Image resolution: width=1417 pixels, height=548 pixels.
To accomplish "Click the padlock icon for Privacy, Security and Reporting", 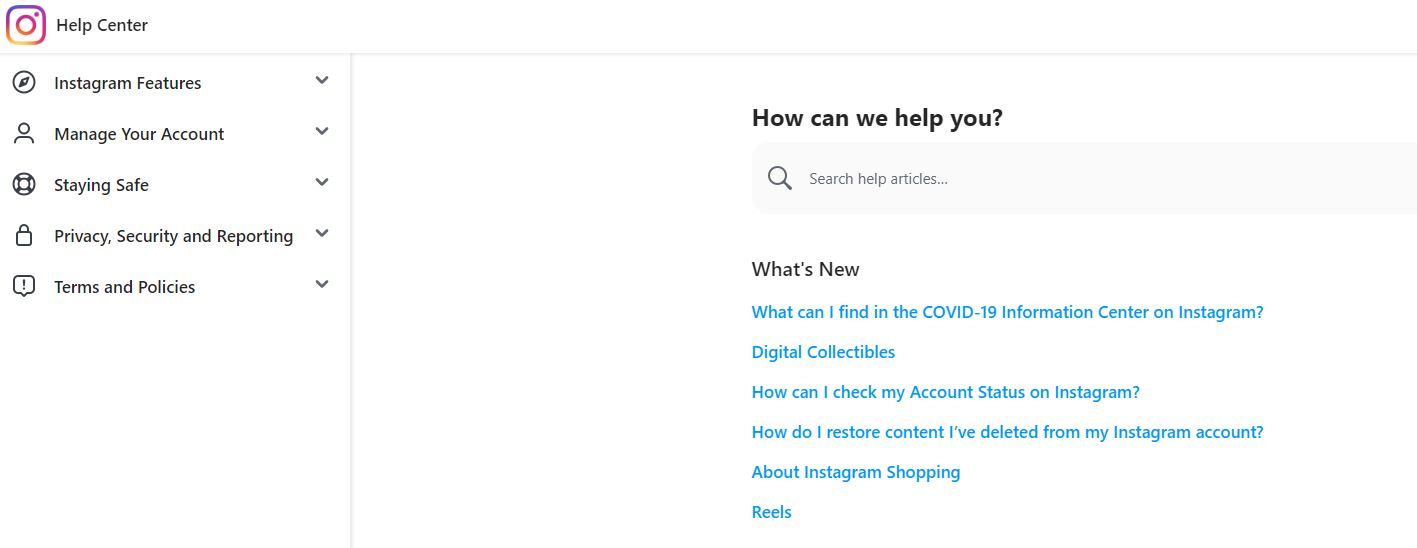I will pos(24,236).
